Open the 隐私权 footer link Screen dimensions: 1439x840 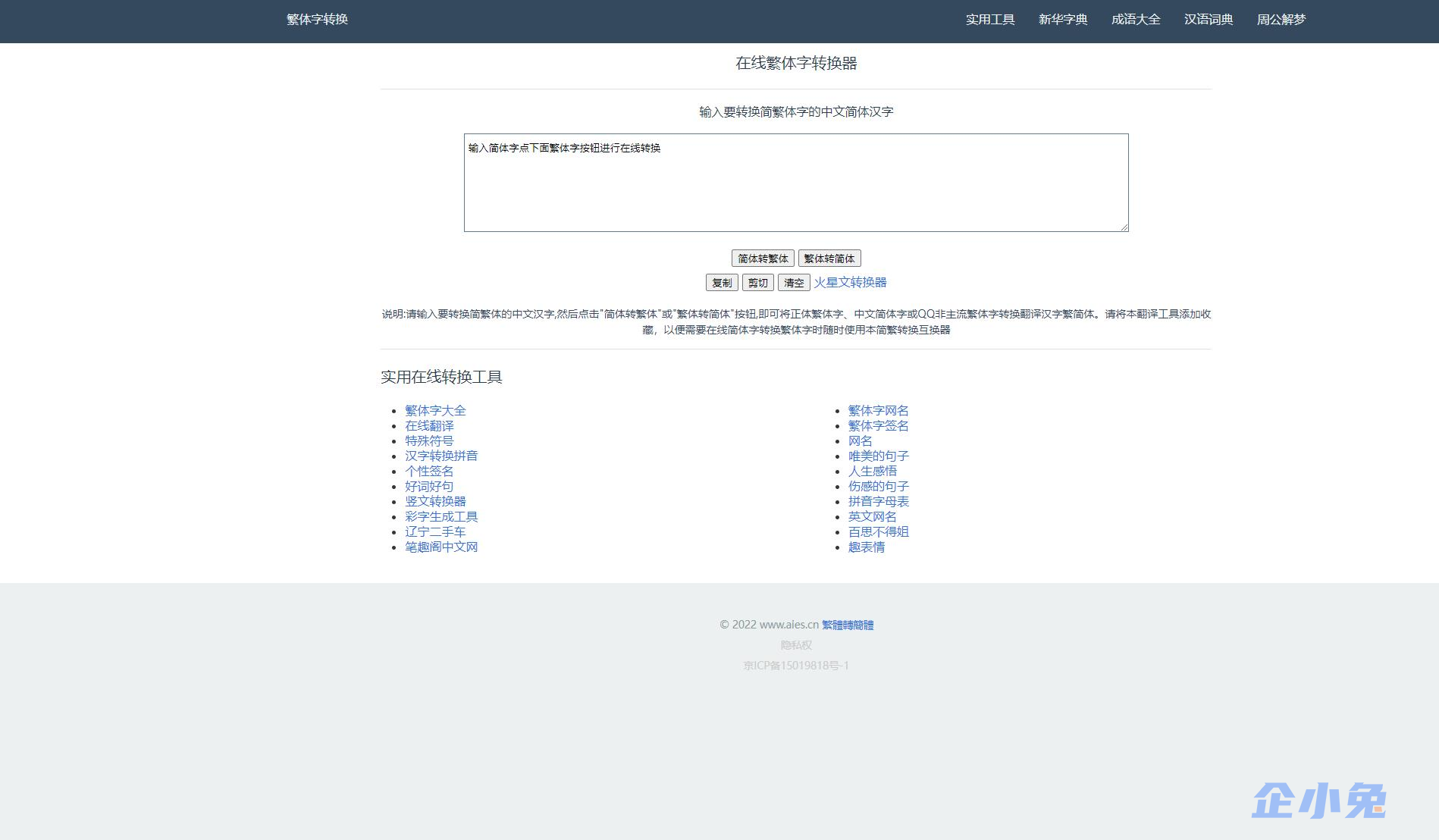[x=796, y=645]
